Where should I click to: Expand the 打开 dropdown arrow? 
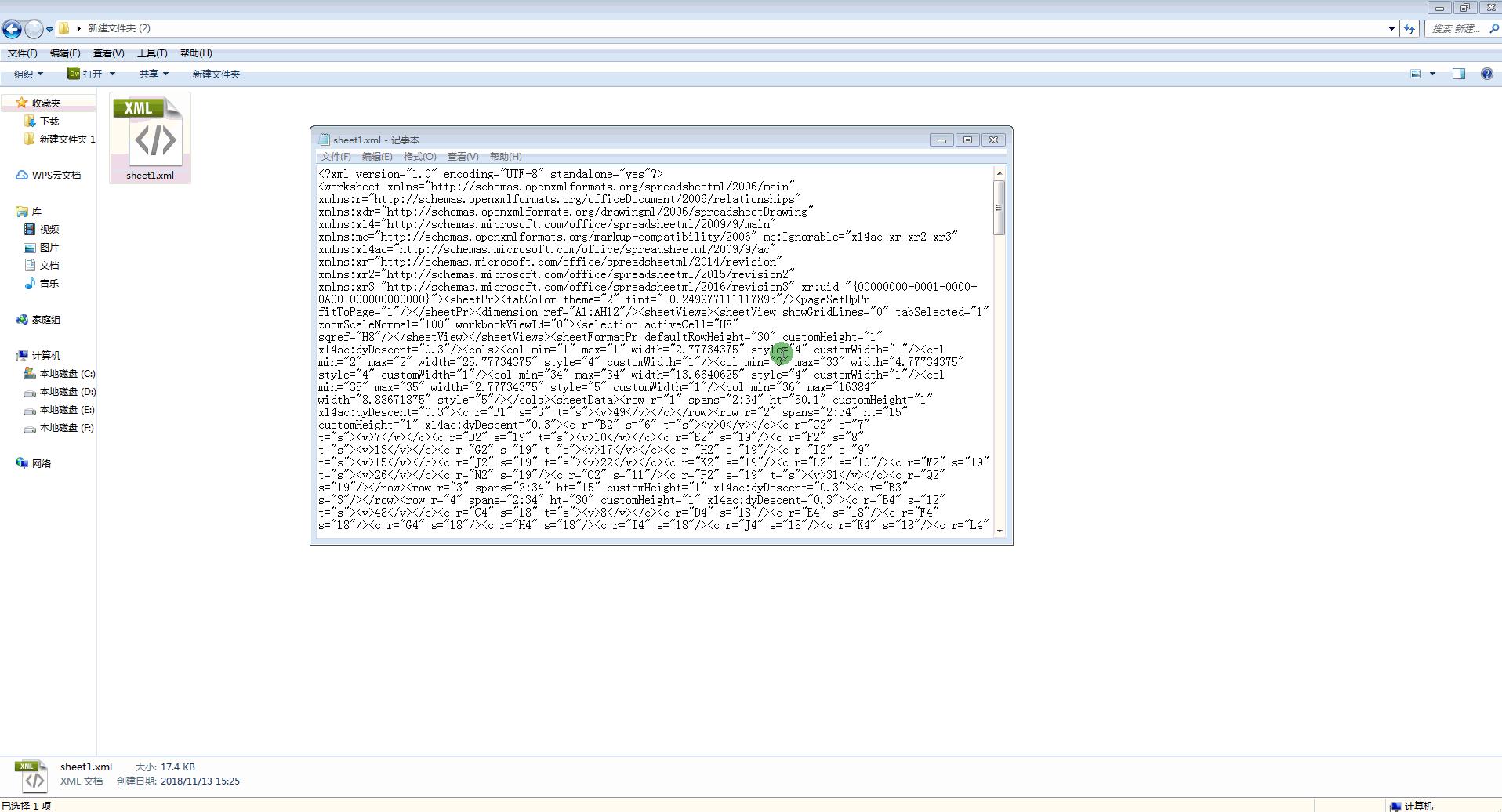click(112, 74)
